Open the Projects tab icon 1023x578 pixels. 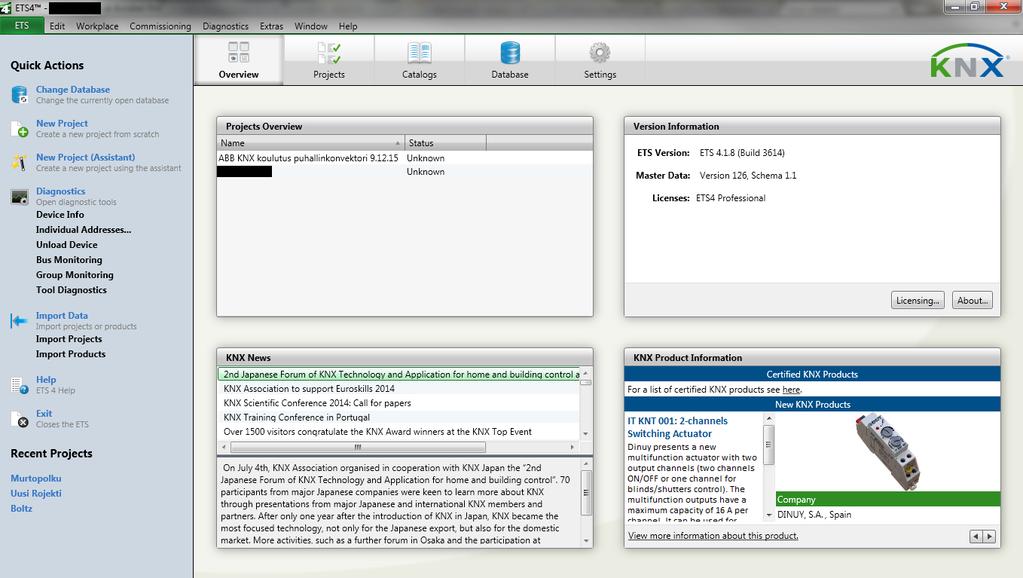(x=329, y=52)
